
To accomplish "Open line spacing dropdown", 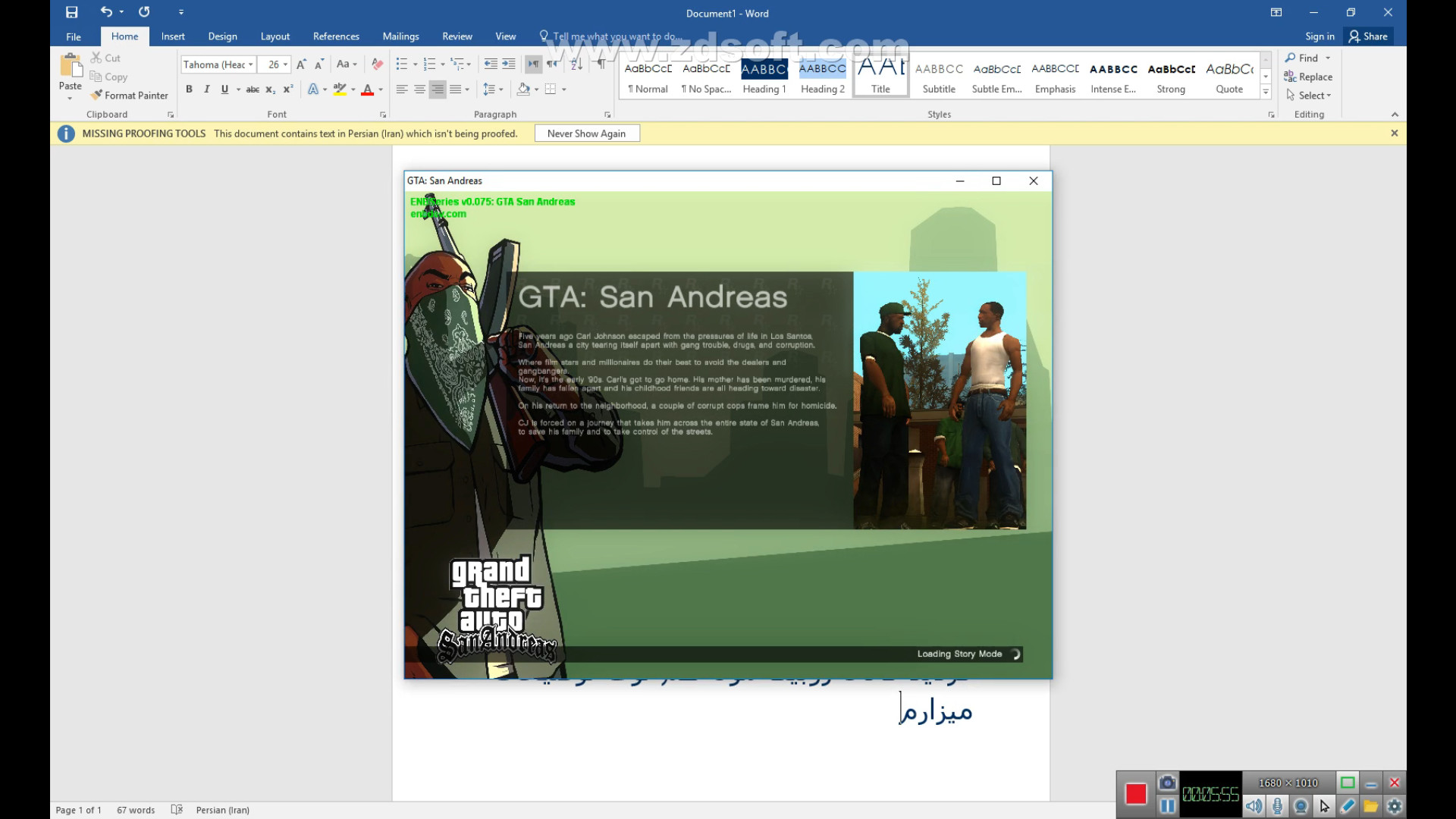I will pos(493,89).
